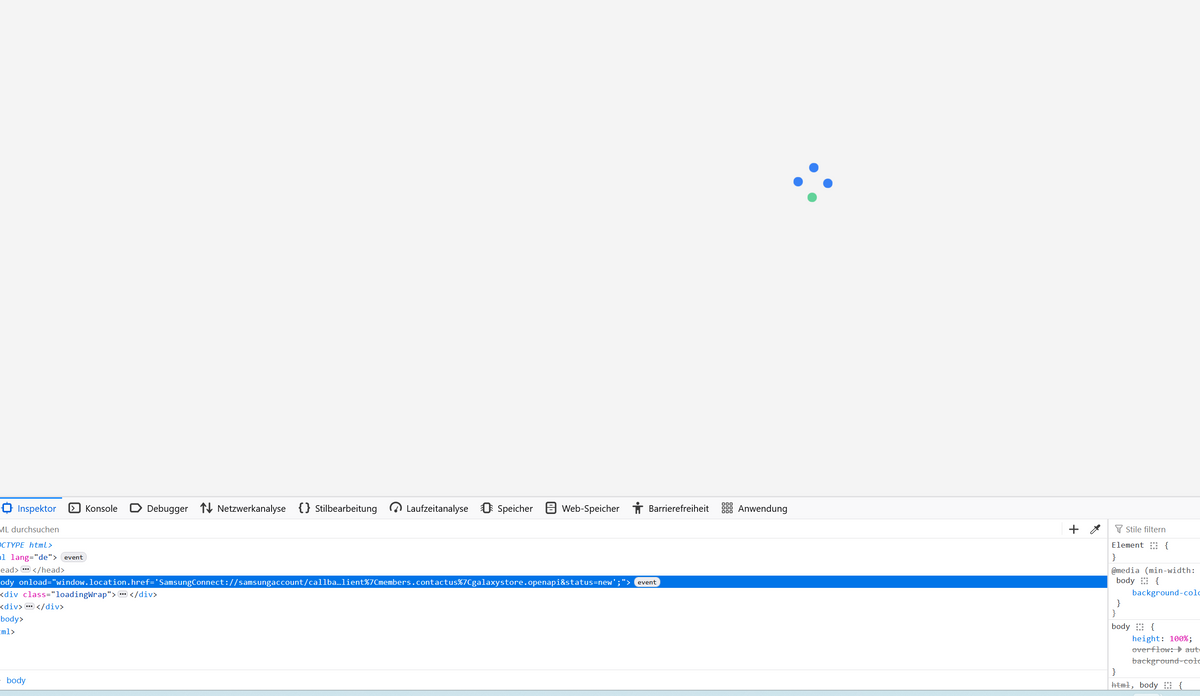Open the Netzwerkanalyse tab
Viewport: 1200px width, 696px height.
coord(243,508)
